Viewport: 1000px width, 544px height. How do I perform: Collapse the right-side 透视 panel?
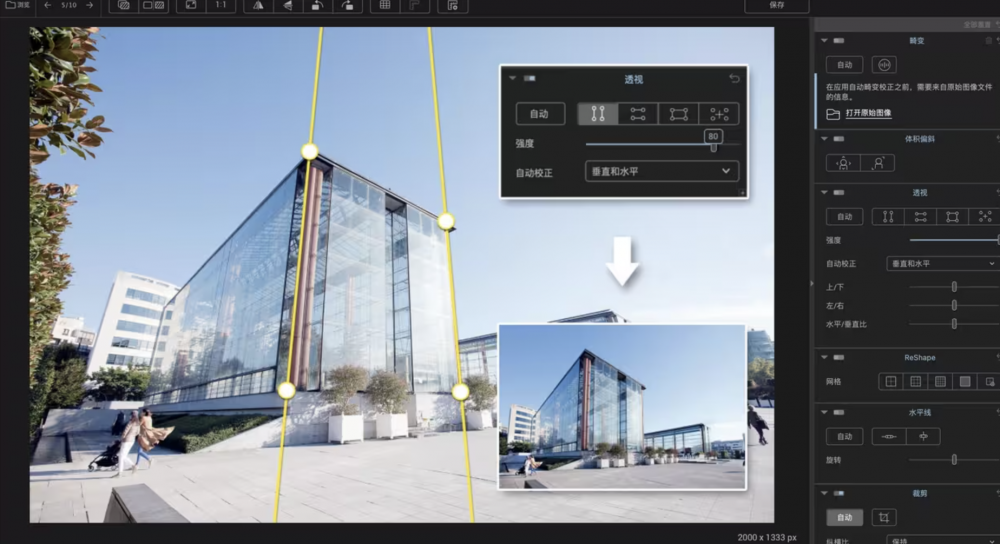coord(824,192)
